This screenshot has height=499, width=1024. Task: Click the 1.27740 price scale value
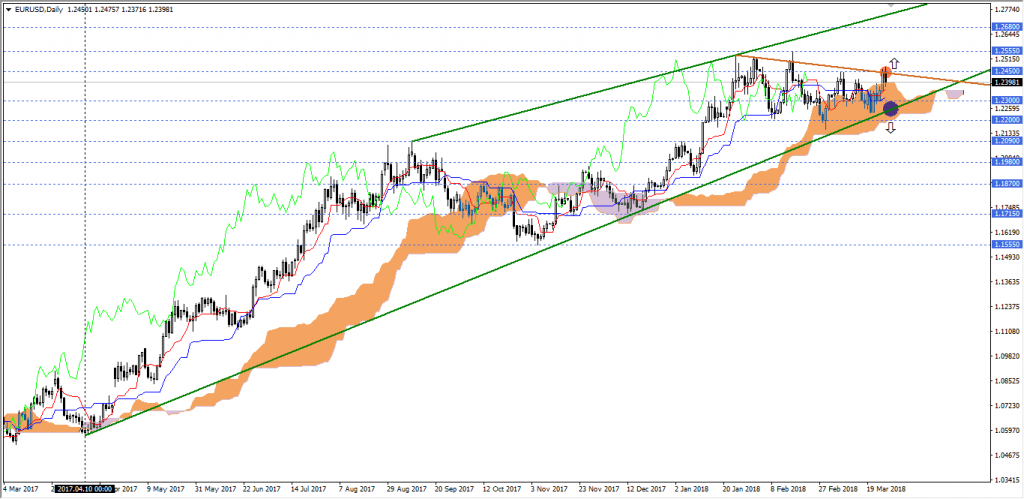(1007, 10)
